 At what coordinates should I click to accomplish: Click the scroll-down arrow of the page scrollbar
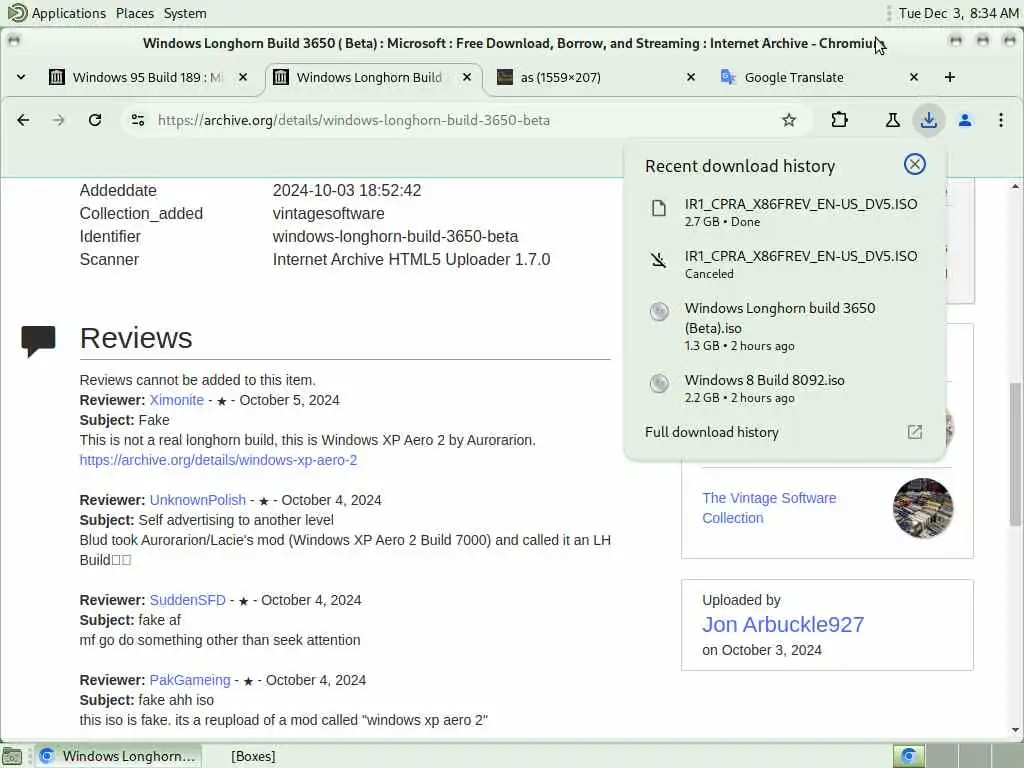(x=1016, y=730)
